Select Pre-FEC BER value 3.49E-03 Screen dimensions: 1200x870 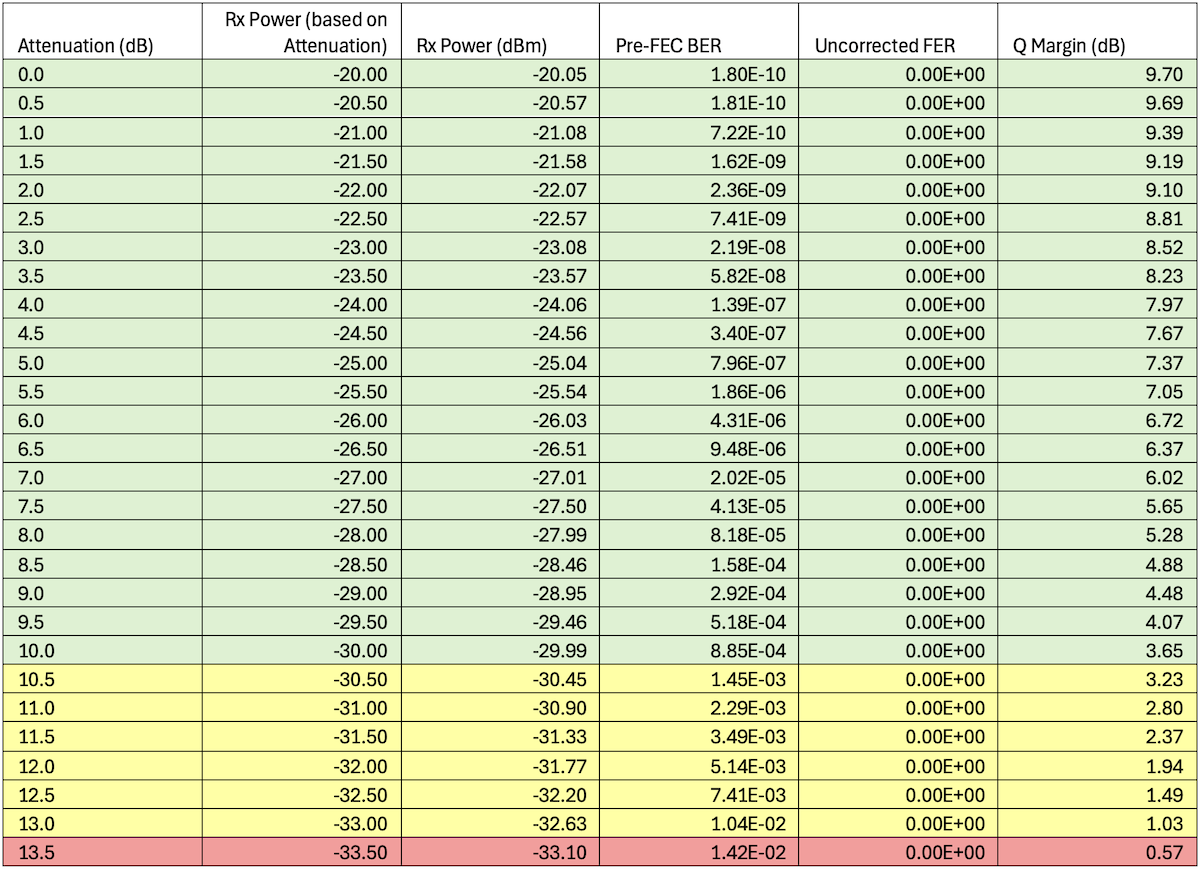[699, 737]
